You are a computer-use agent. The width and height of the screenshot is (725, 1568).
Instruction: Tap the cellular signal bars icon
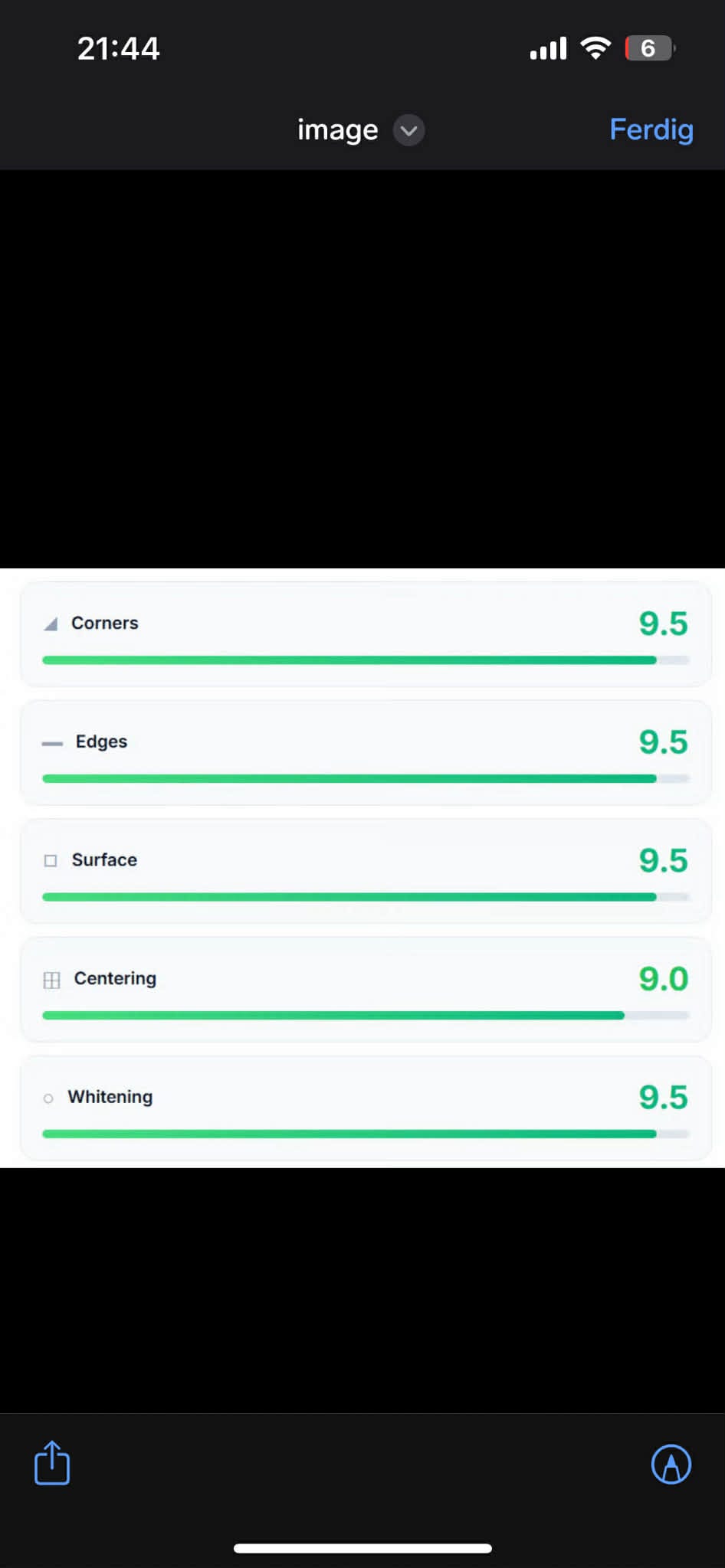click(x=548, y=48)
